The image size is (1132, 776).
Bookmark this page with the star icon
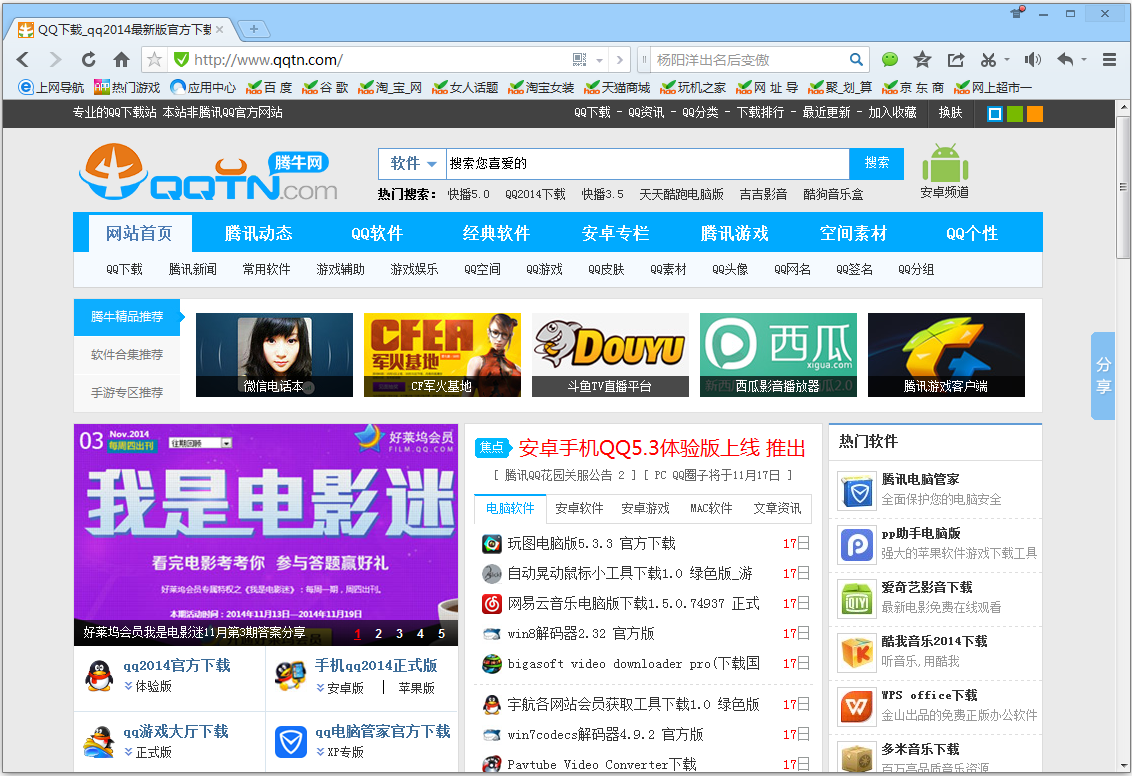point(153,60)
